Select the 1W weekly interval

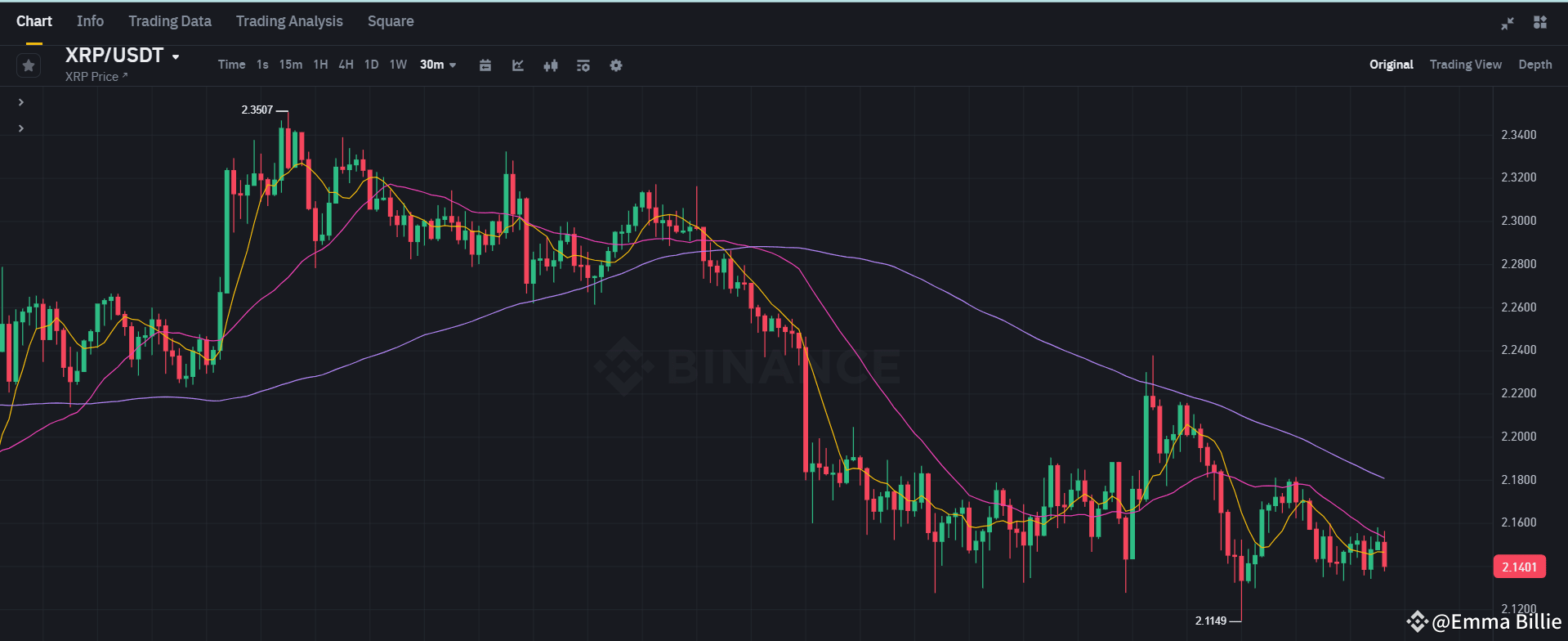398,65
